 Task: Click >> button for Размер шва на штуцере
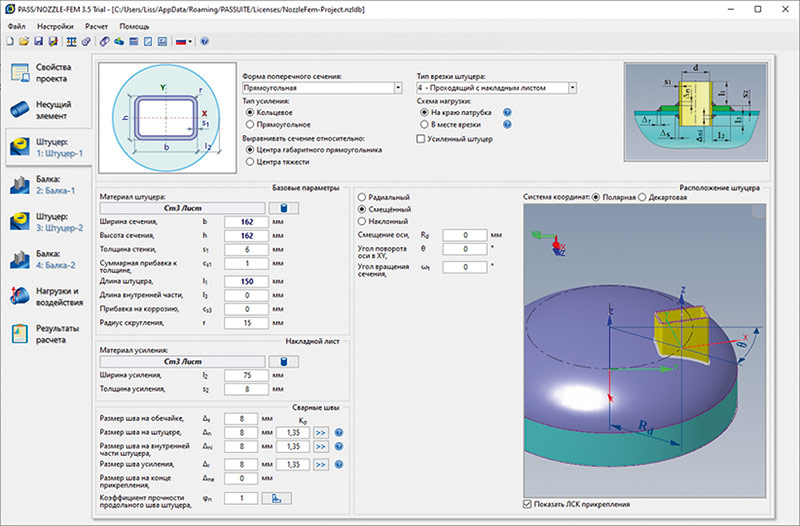point(320,433)
